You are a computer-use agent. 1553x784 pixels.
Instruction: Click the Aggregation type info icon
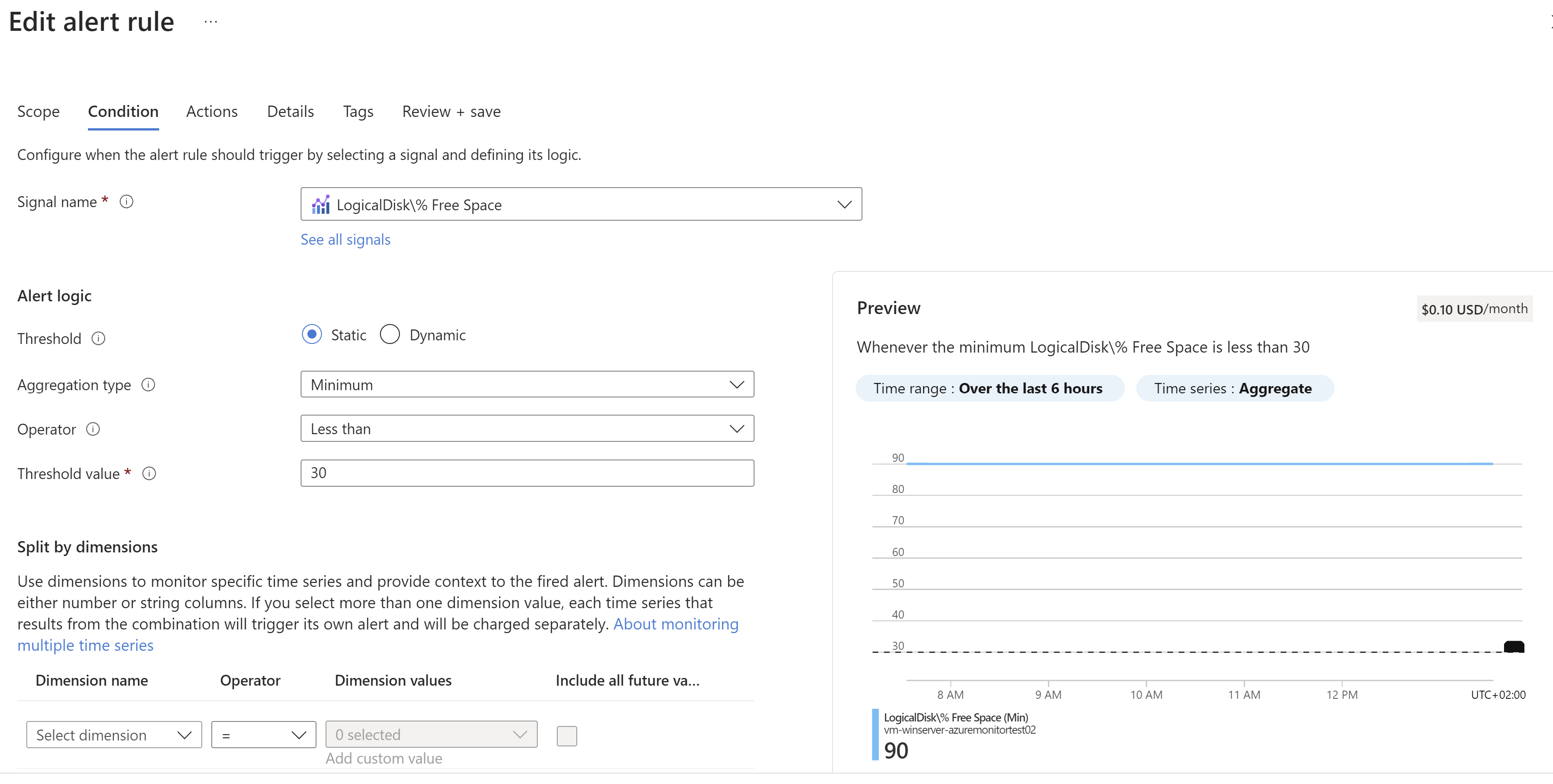pos(148,384)
